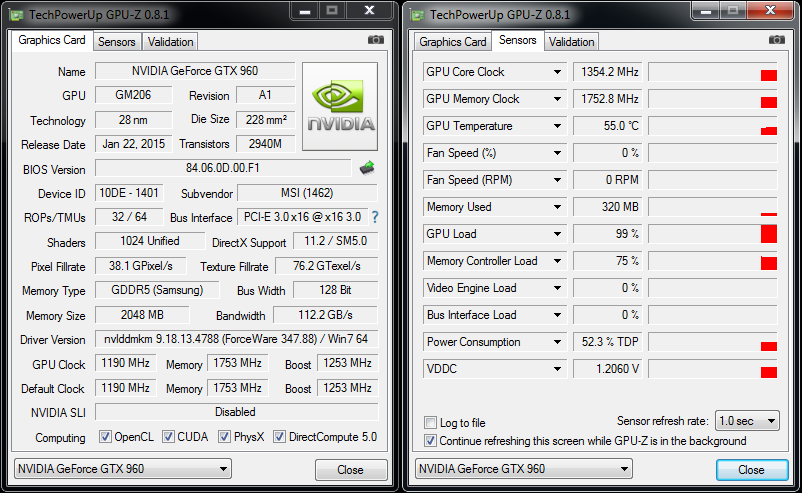Click the 320 MB memory used value
Image resolution: width=802 pixels, height=493 pixels.
(608, 207)
